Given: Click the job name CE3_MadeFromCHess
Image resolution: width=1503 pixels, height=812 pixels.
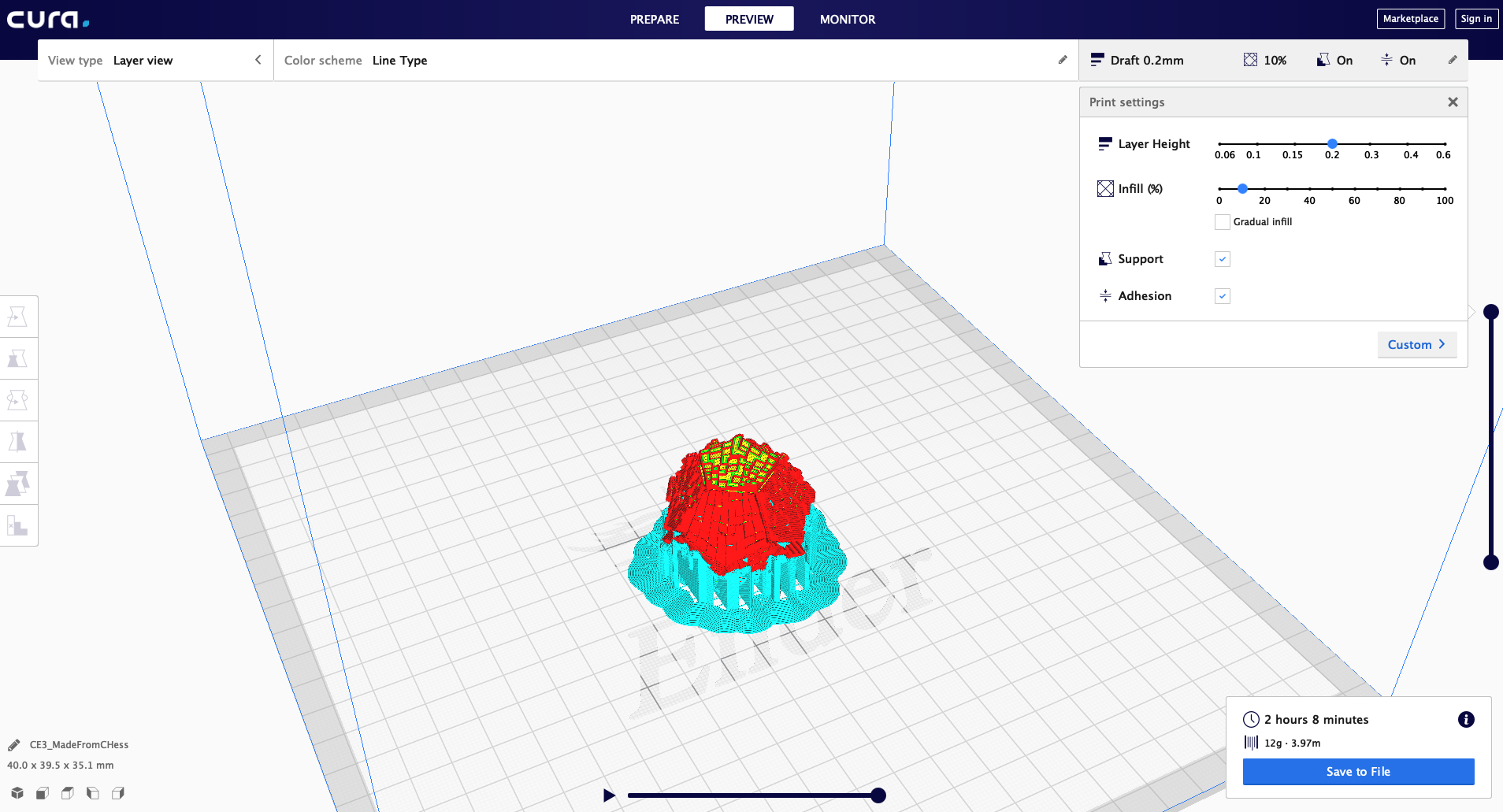Looking at the screenshot, I should tap(79, 745).
